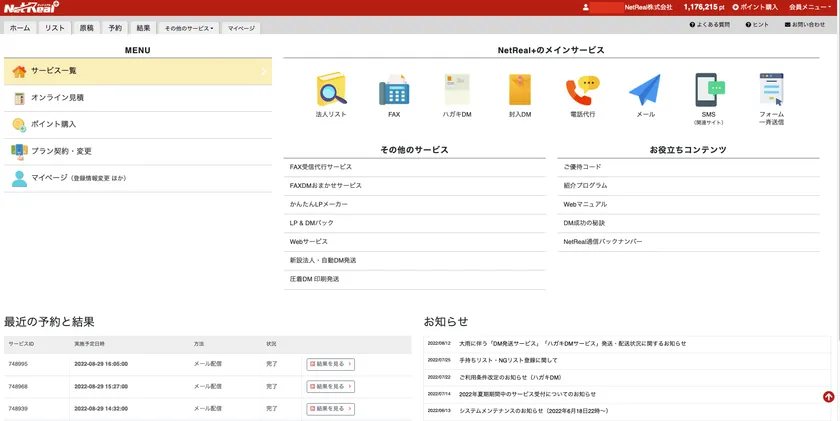Viewport: 840px width, 421px height.
Task: Click the 電話代行 phone icon
Action: click(582, 91)
